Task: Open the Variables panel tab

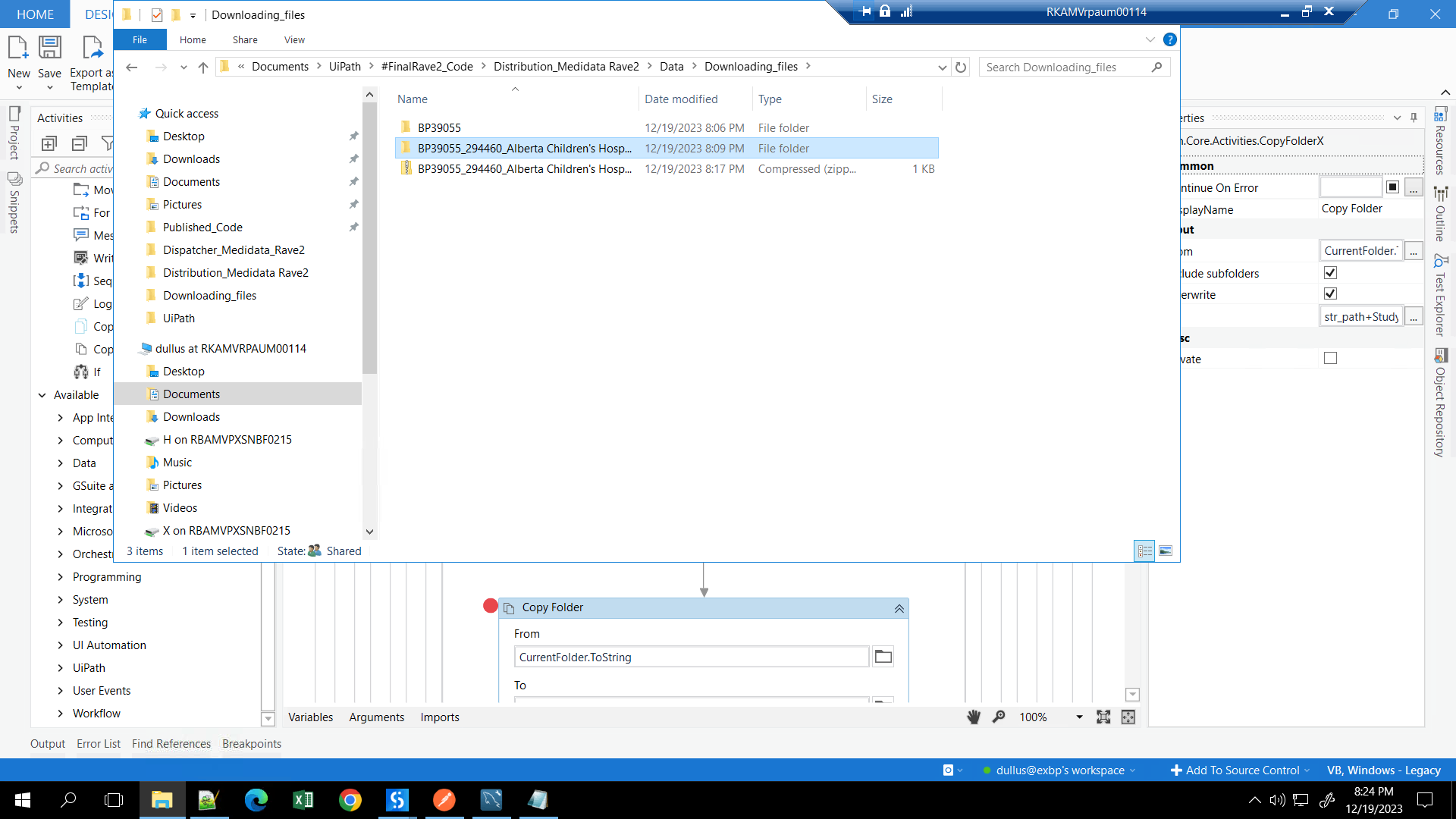Action: 310,717
